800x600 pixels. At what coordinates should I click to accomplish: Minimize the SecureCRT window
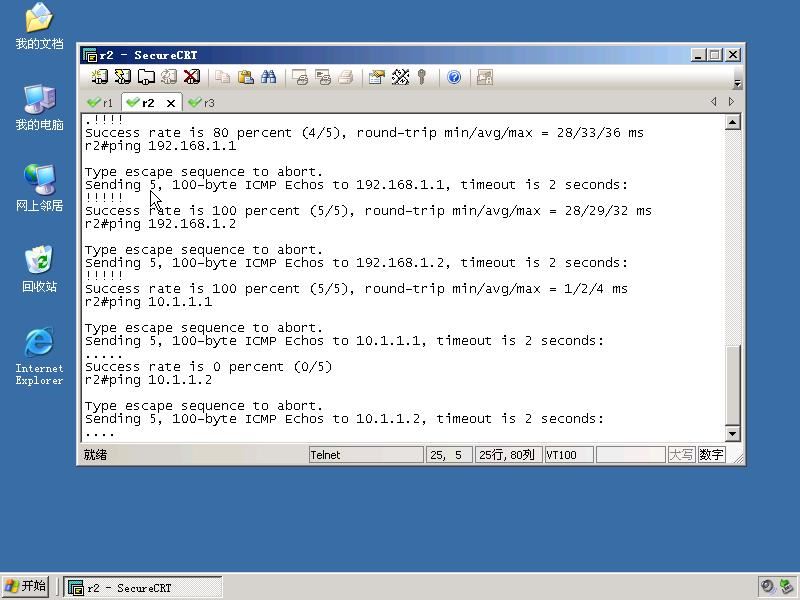point(698,55)
